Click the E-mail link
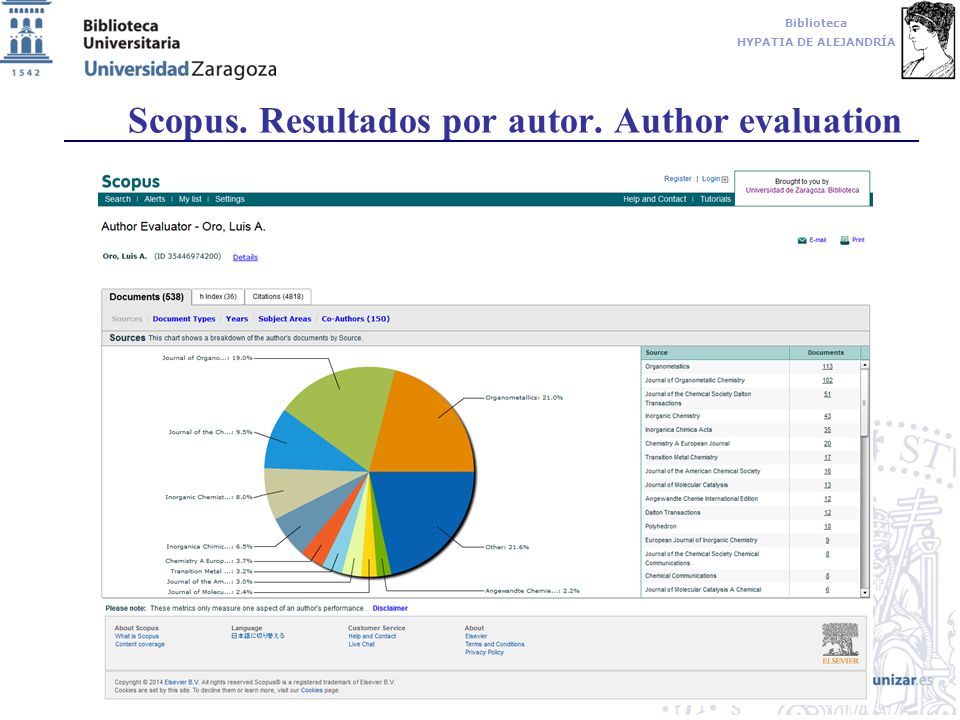This screenshot has height=720, width=960. click(x=817, y=240)
